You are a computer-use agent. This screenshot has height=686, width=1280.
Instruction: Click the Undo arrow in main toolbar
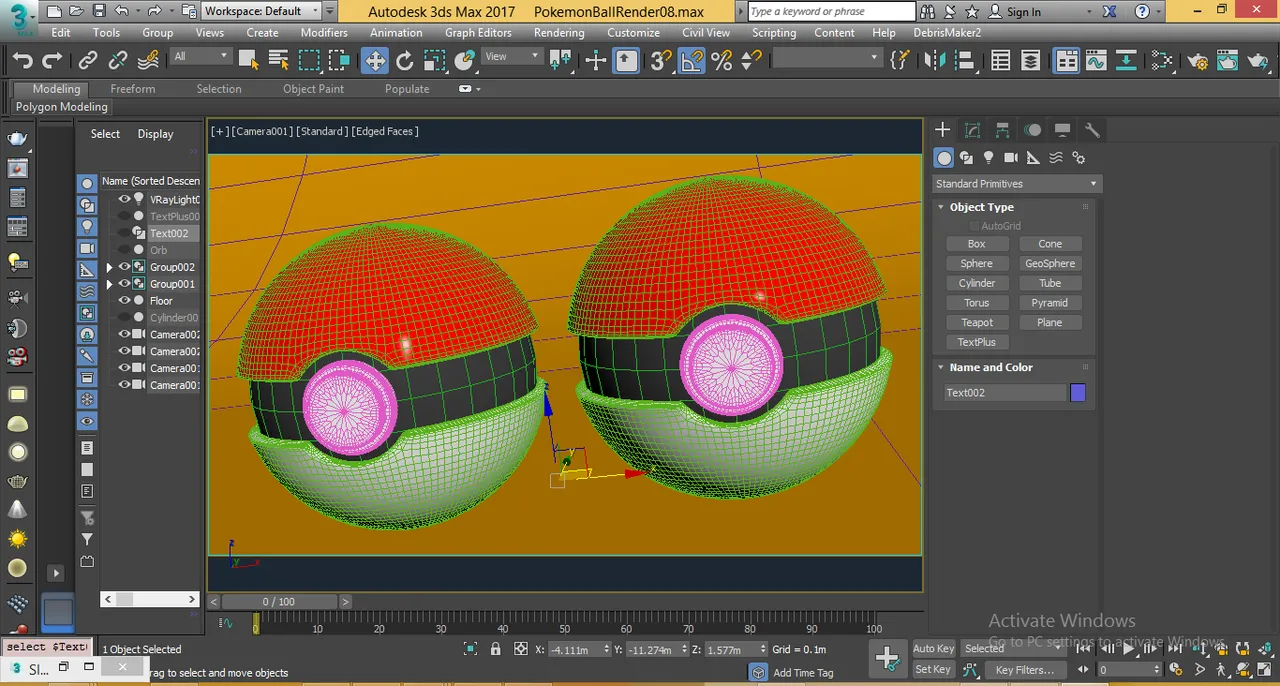(x=22, y=61)
